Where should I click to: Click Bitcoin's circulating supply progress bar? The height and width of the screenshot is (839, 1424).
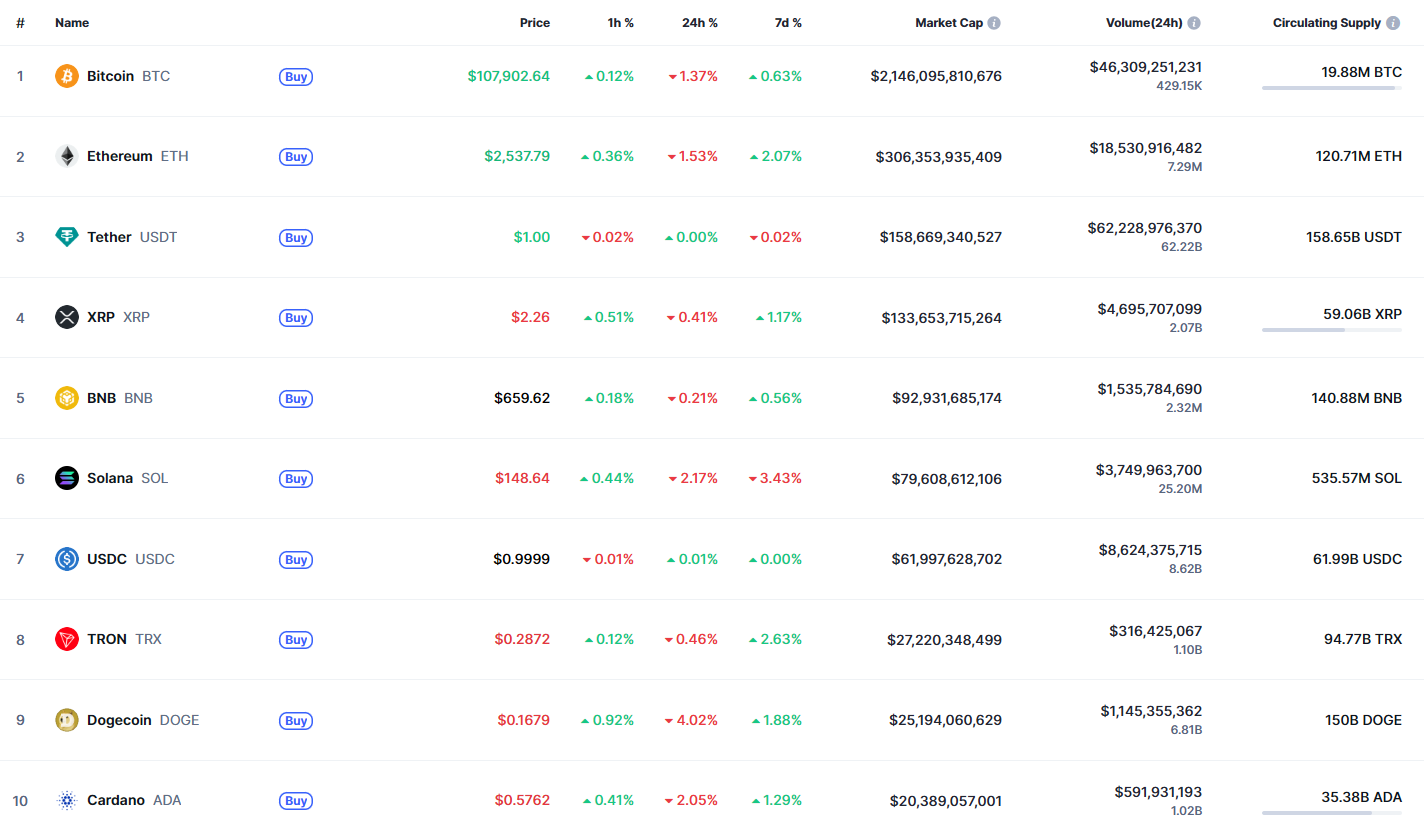tap(1332, 88)
